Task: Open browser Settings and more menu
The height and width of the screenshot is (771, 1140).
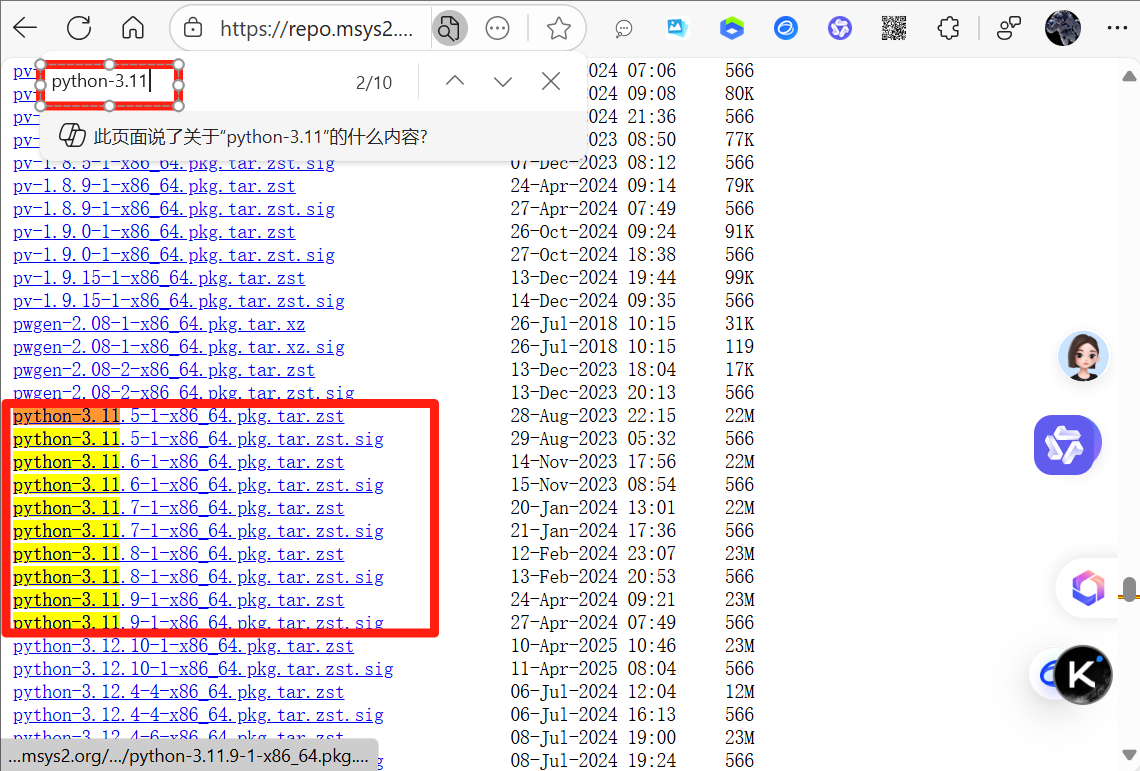Action: (x=1117, y=28)
